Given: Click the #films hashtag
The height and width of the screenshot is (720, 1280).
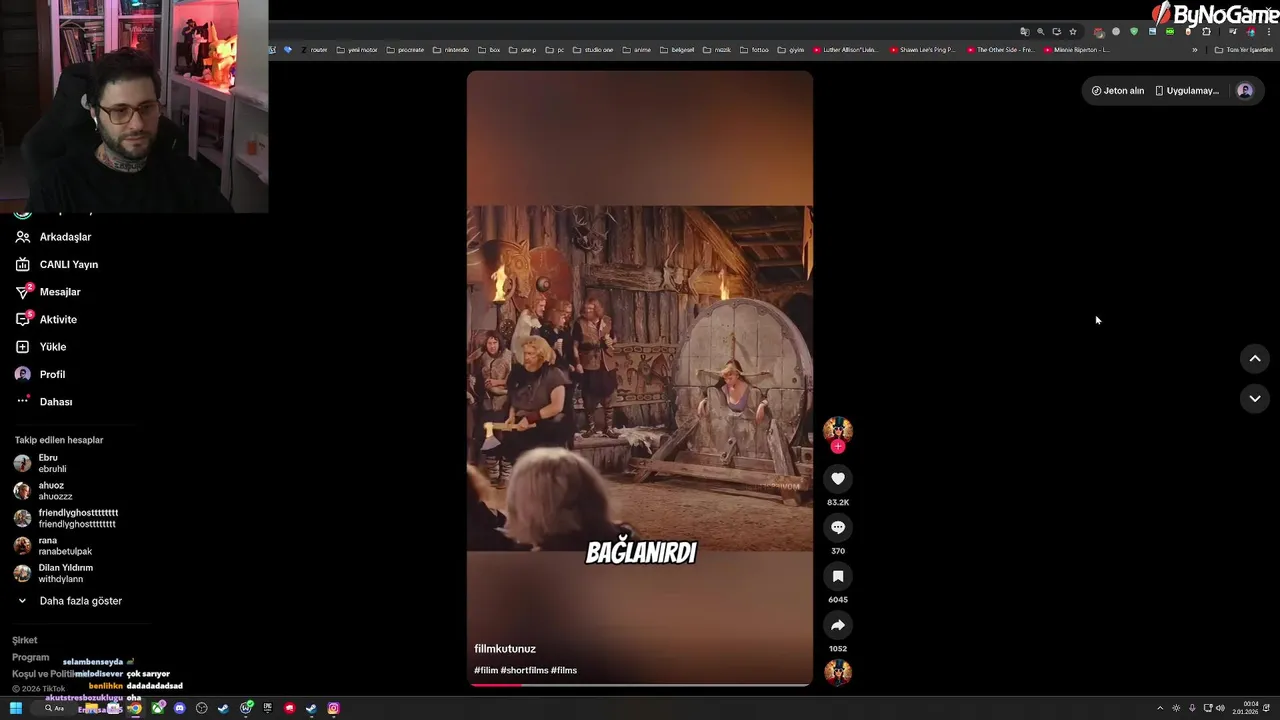Looking at the screenshot, I should click(x=564, y=670).
